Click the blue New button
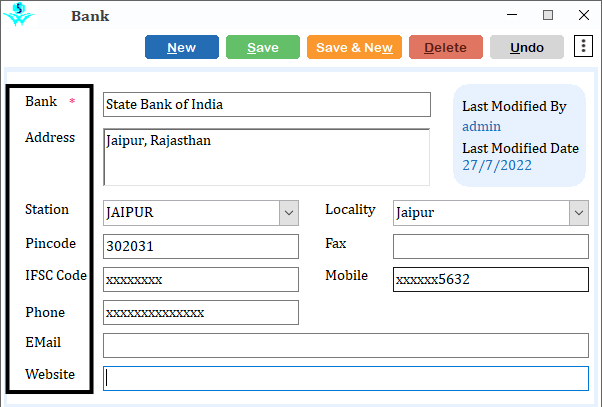This screenshot has width=602, height=407. pos(182,47)
